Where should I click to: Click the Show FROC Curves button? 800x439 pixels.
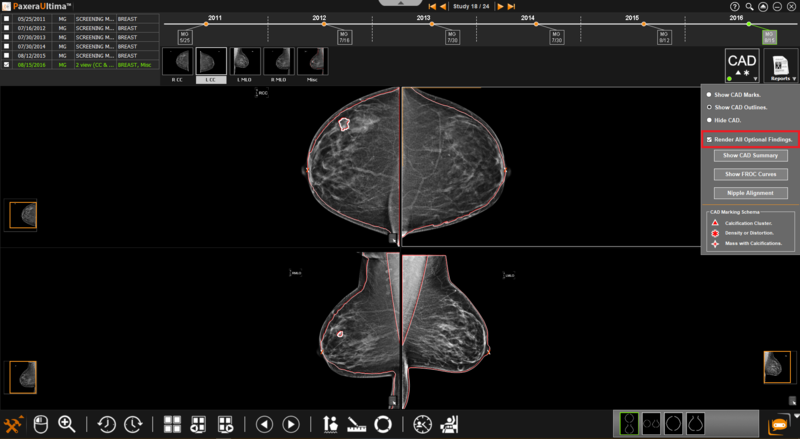click(749, 174)
